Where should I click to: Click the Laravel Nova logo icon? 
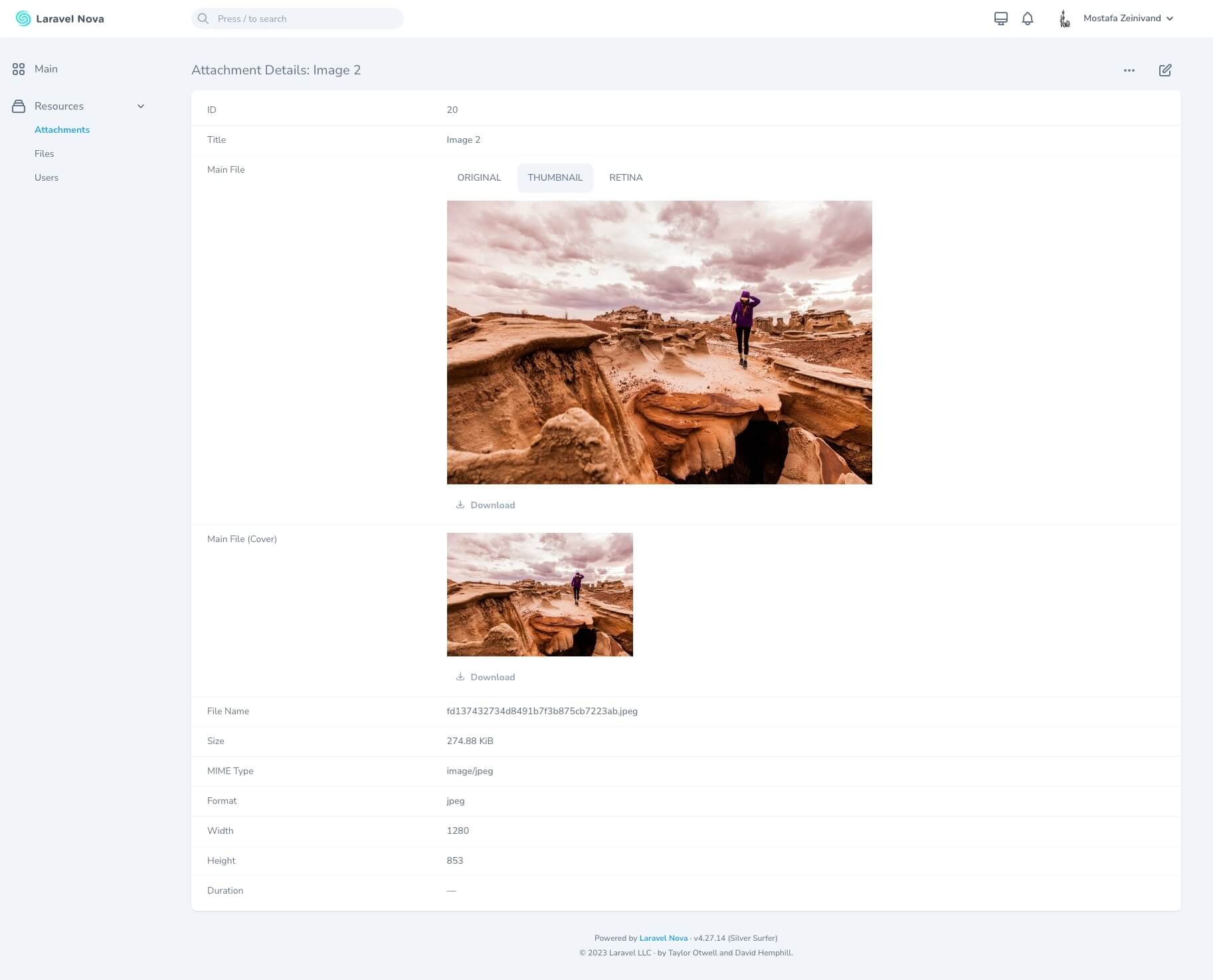(x=23, y=19)
